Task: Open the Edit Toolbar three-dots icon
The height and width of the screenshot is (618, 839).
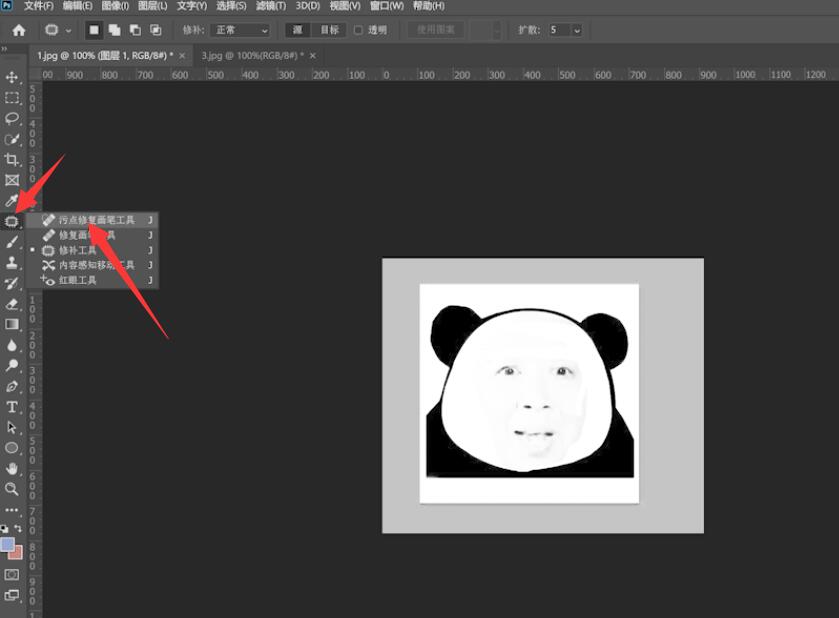Action: pyautogui.click(x=12, y=510)
